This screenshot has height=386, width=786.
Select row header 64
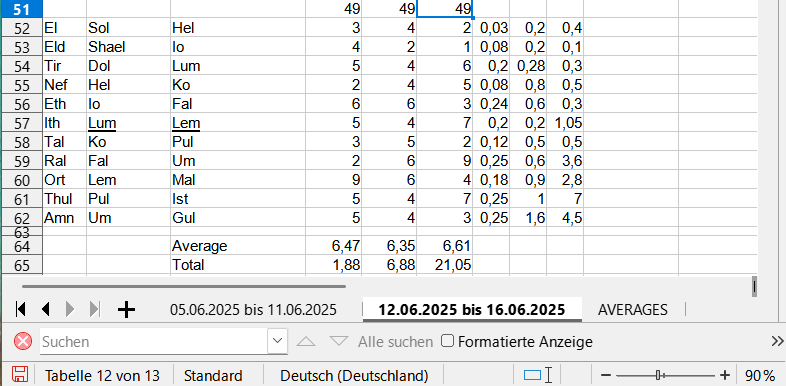(x=22, y=246)
